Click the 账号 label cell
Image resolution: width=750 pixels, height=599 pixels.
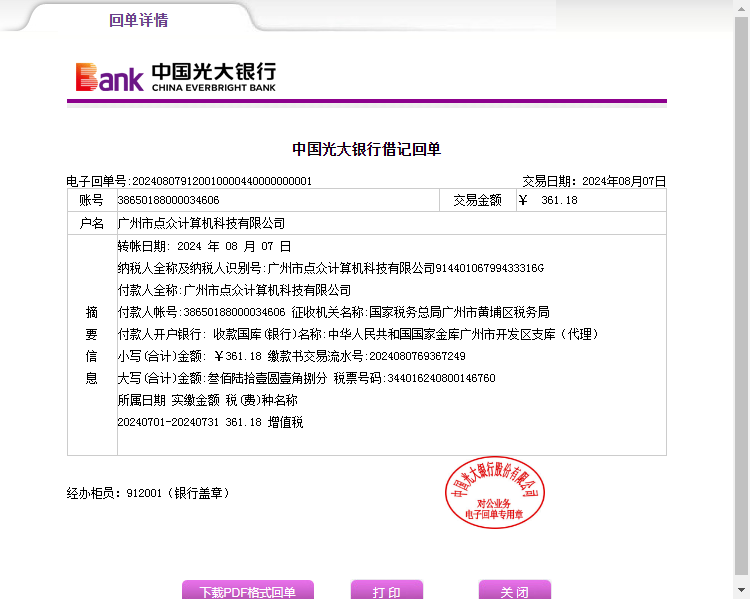click(92, 200)
